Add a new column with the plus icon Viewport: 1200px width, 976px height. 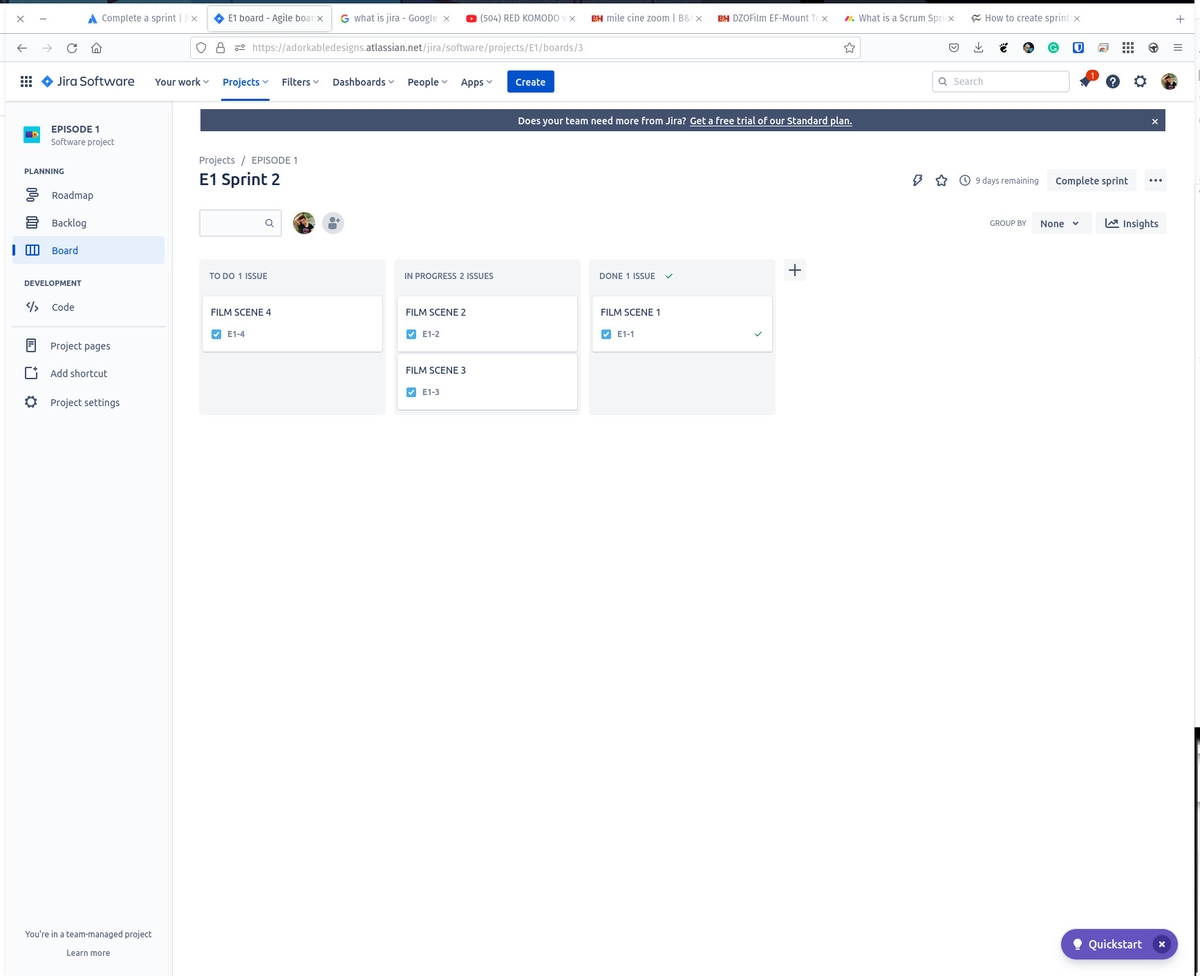(x=794, y=269)
